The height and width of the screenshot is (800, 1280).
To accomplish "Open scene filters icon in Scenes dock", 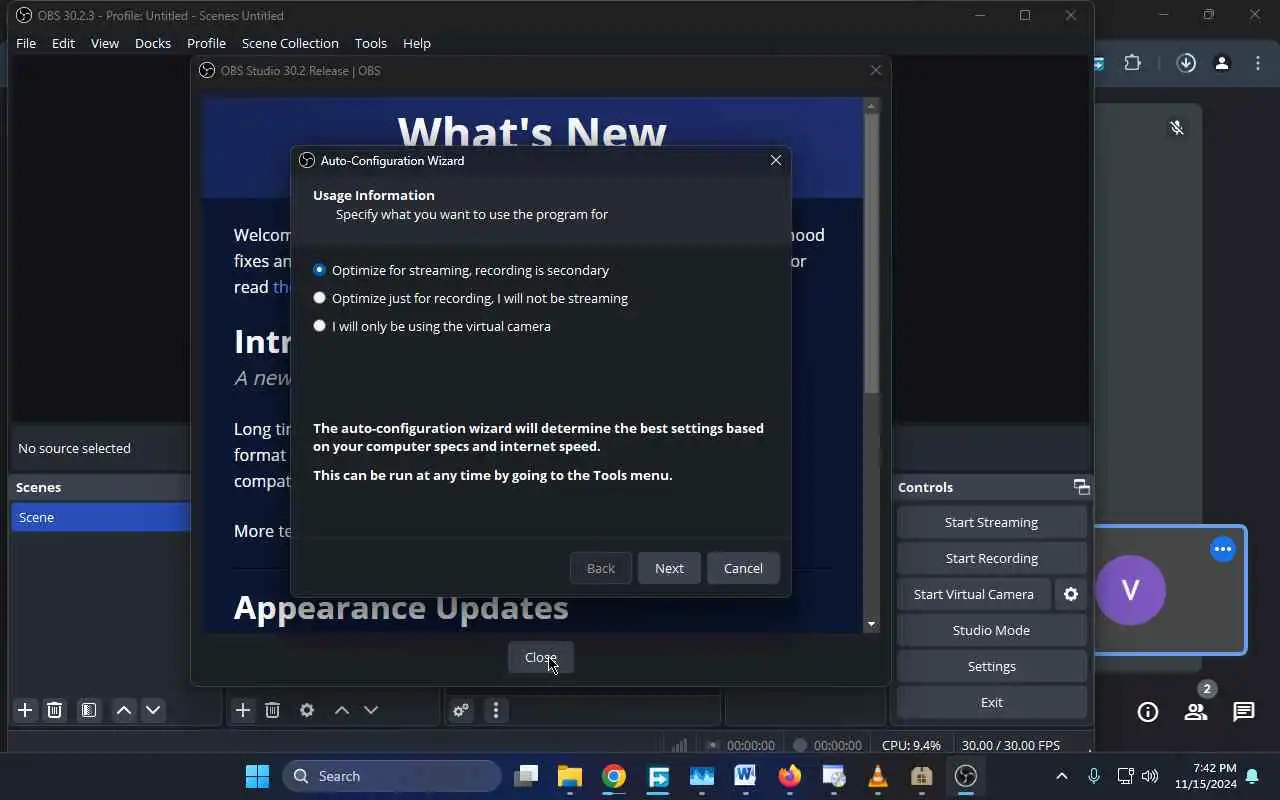I will (x=89, y=710).
